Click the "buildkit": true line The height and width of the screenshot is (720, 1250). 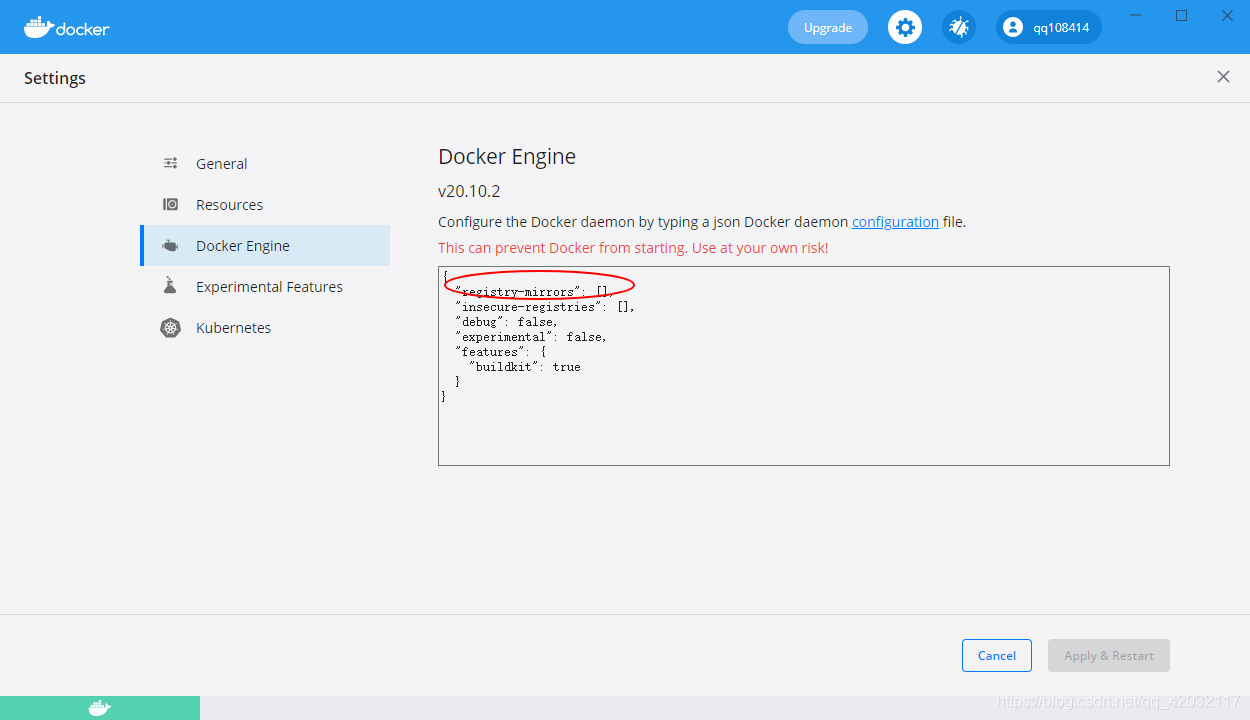[x=525, y=367]
